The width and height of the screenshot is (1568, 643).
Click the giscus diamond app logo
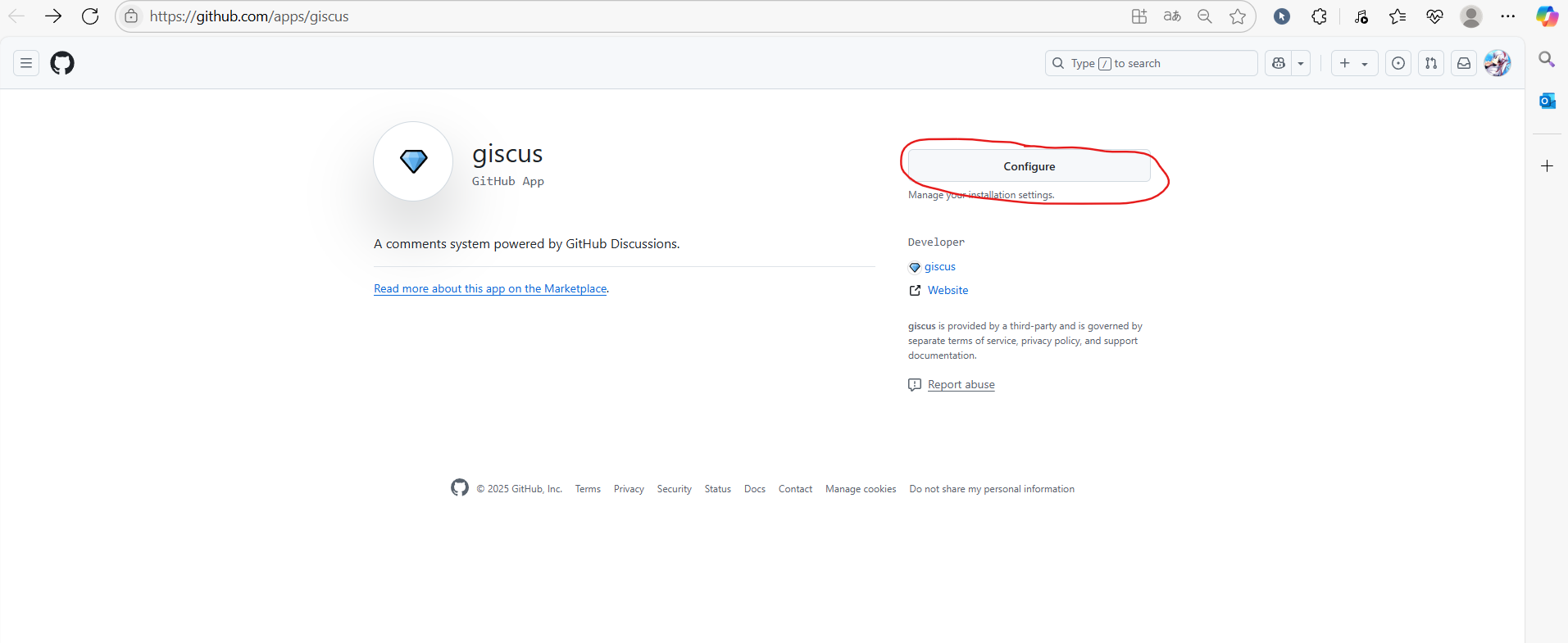point(413,161)
